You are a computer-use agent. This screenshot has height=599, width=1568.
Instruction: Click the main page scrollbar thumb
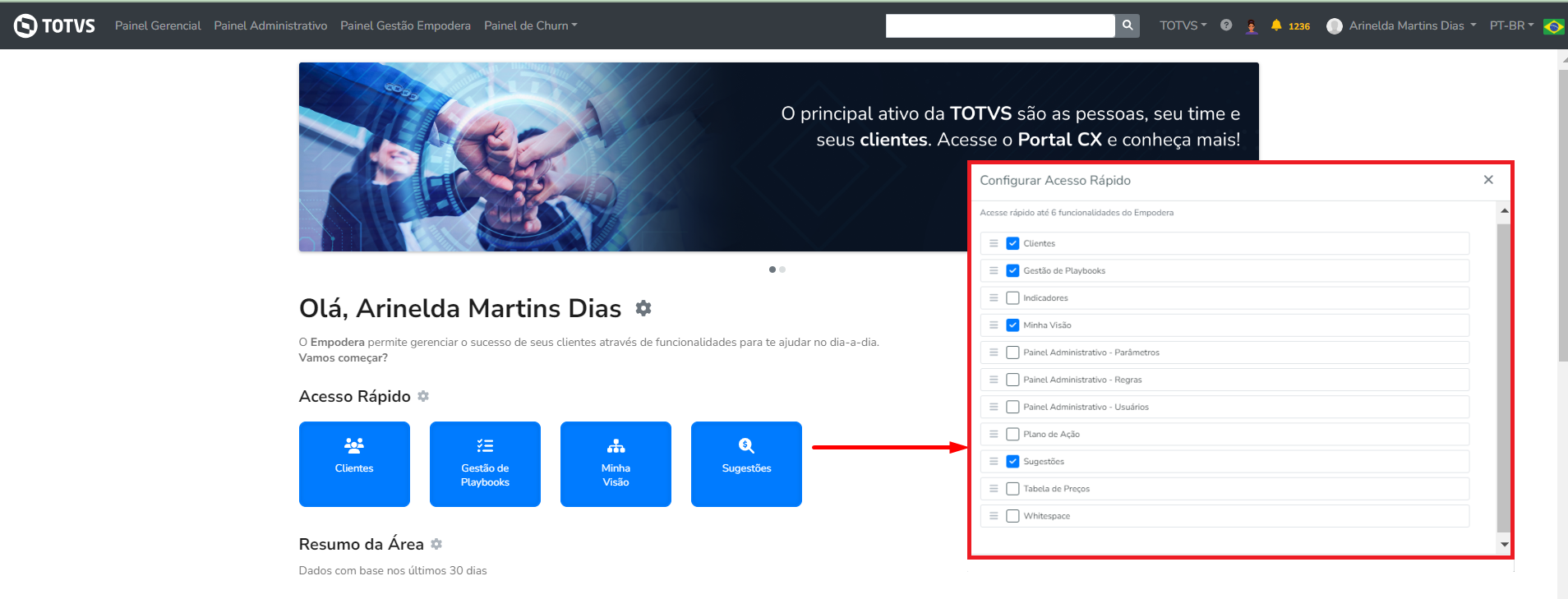pyautogui.click(x=1563, y=215)
